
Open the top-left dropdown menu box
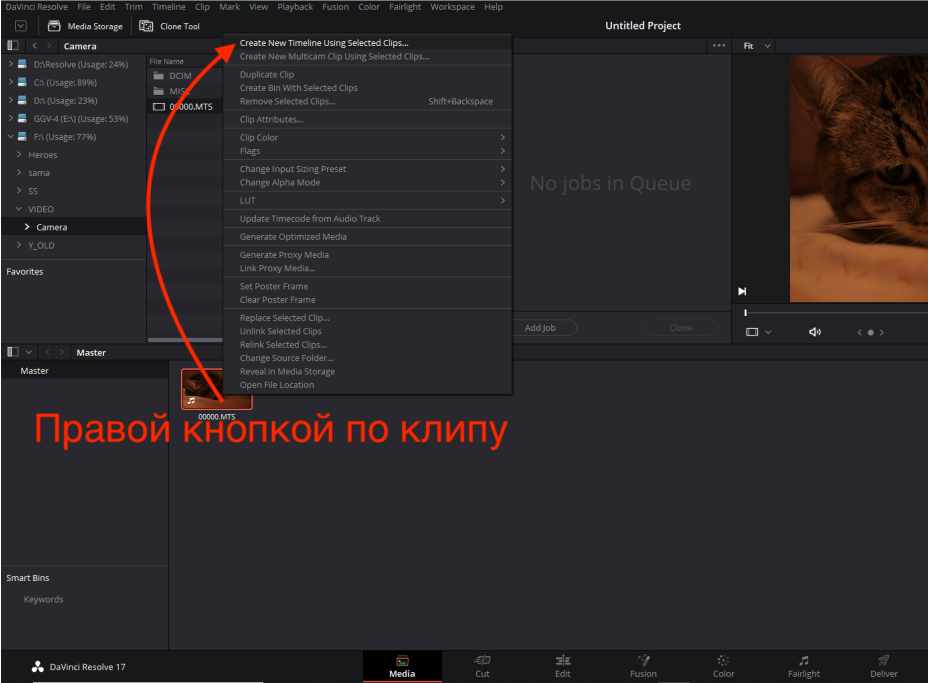pyautogui.click(x=21, y=26)
